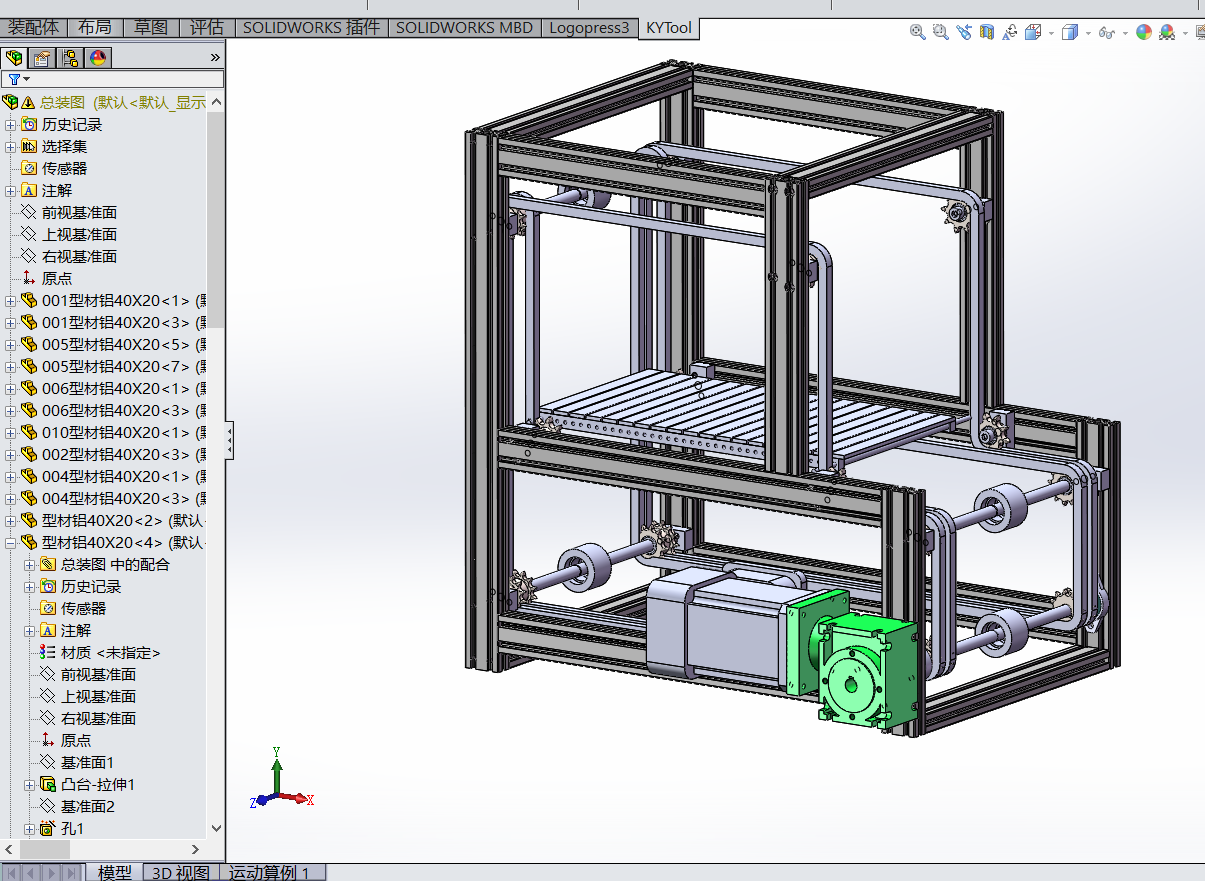Click the Display Style cube icon
The image size is (1205, 881).
1070,32
